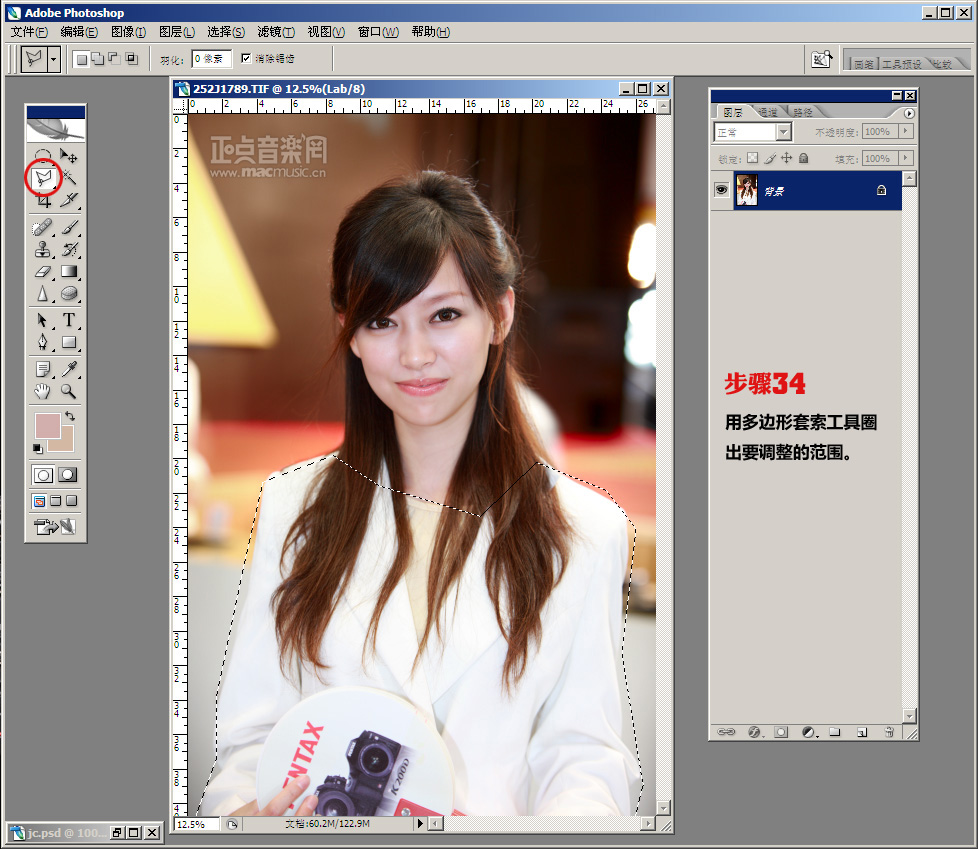Select the Horizontal Type tool
The width and height of the screenshot is (978, 849).
tap(69, 321)
